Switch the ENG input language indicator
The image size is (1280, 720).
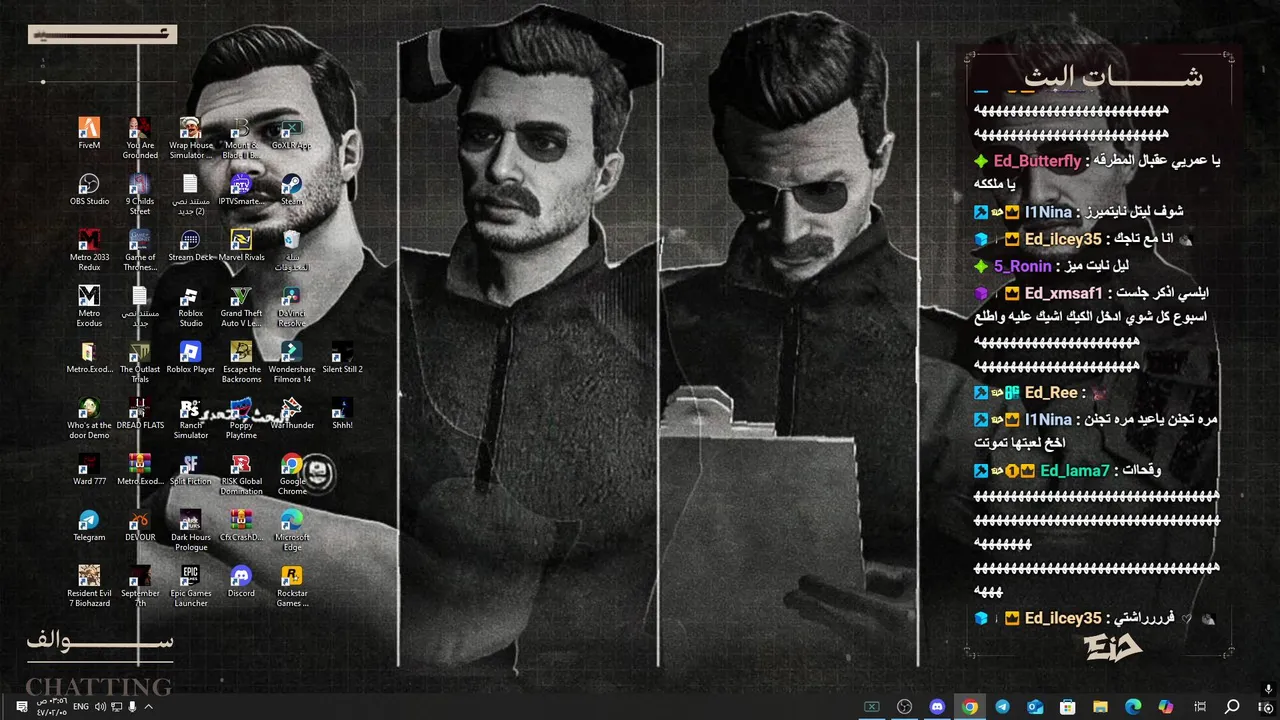[81, 707]
